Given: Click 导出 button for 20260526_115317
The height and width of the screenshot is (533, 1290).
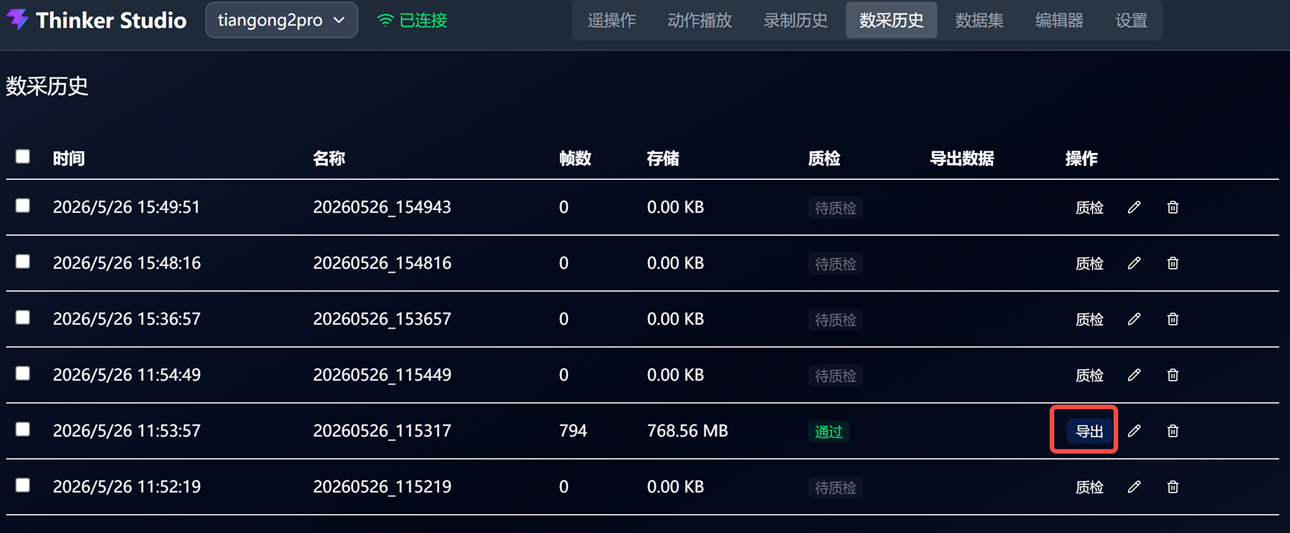Looking at the screenshot, I should point(1089,432).
